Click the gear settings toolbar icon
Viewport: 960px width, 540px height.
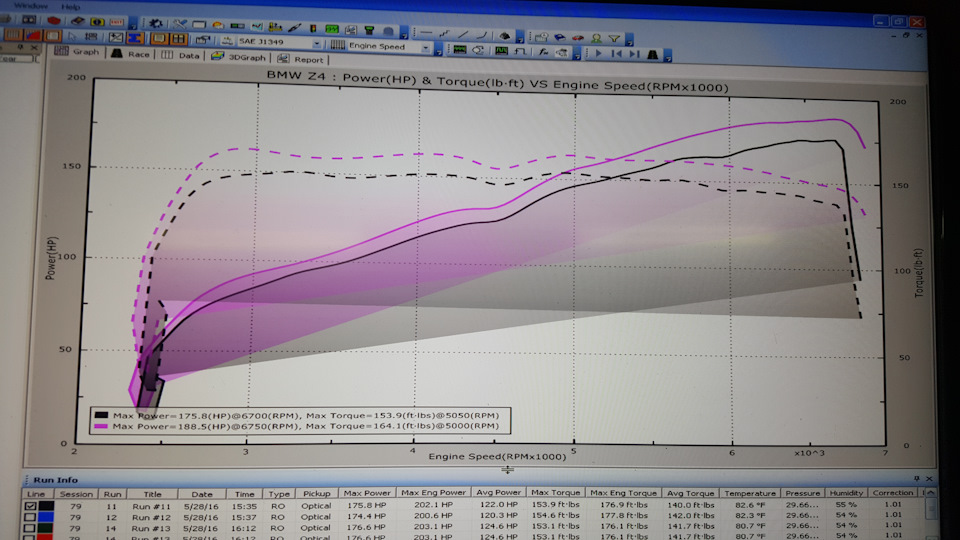(156, 23)
